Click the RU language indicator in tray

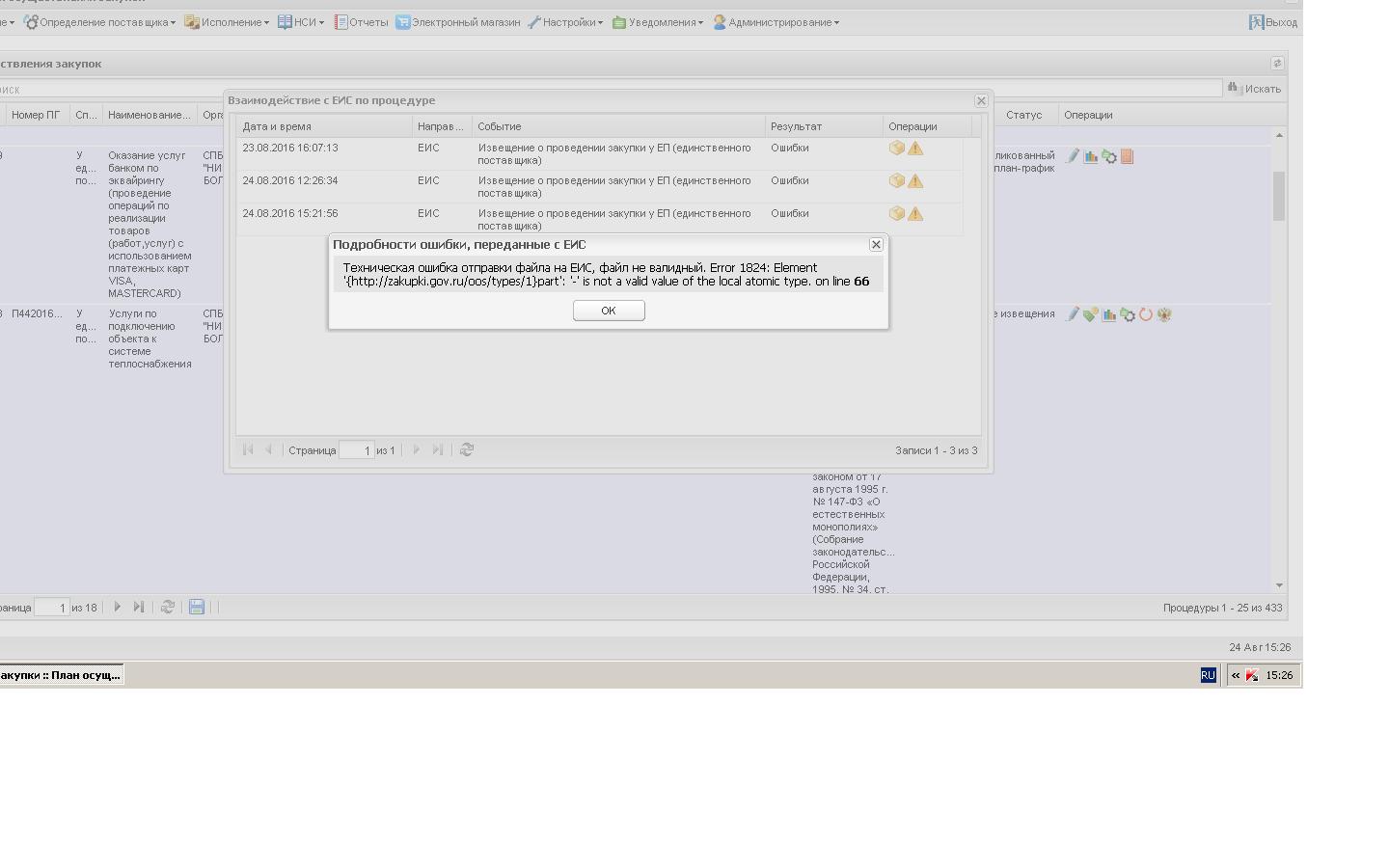[1208, 675]
